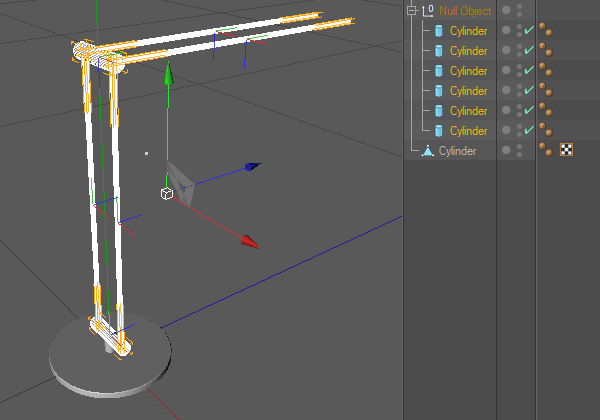Click third Cylinder's gray layer dot
The image size is (600, 420).
click(x=506, y=70)
